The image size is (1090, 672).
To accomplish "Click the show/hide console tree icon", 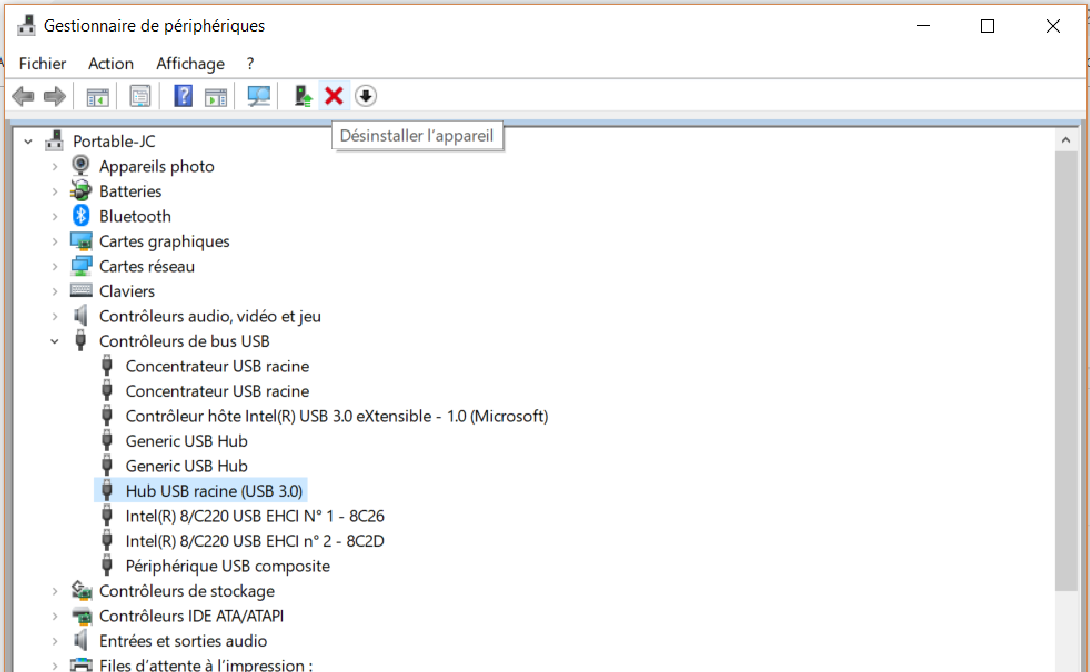I will tap(97, 97).
